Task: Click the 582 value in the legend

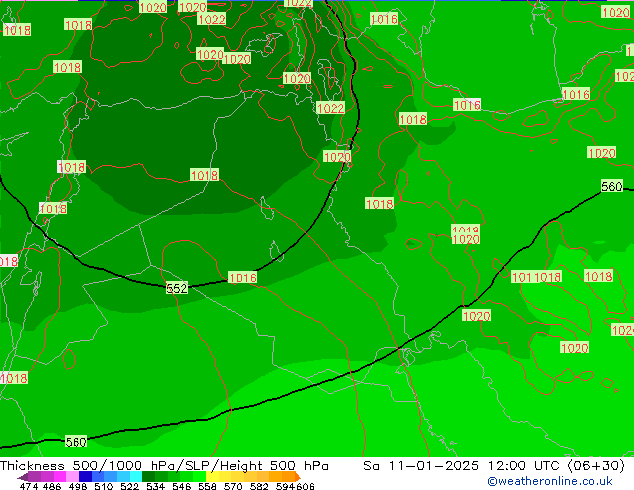Action: tap(259, 486)
